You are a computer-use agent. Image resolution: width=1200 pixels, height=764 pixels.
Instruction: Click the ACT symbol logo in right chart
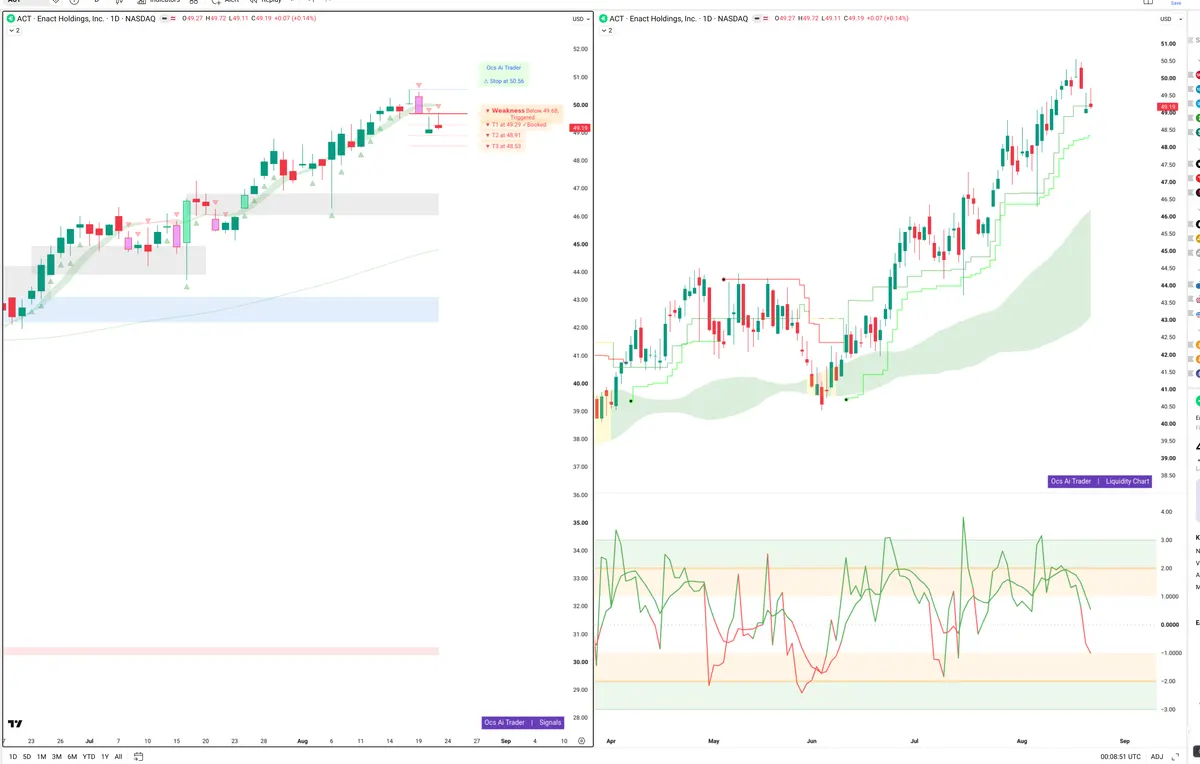[x=604, y=19]
